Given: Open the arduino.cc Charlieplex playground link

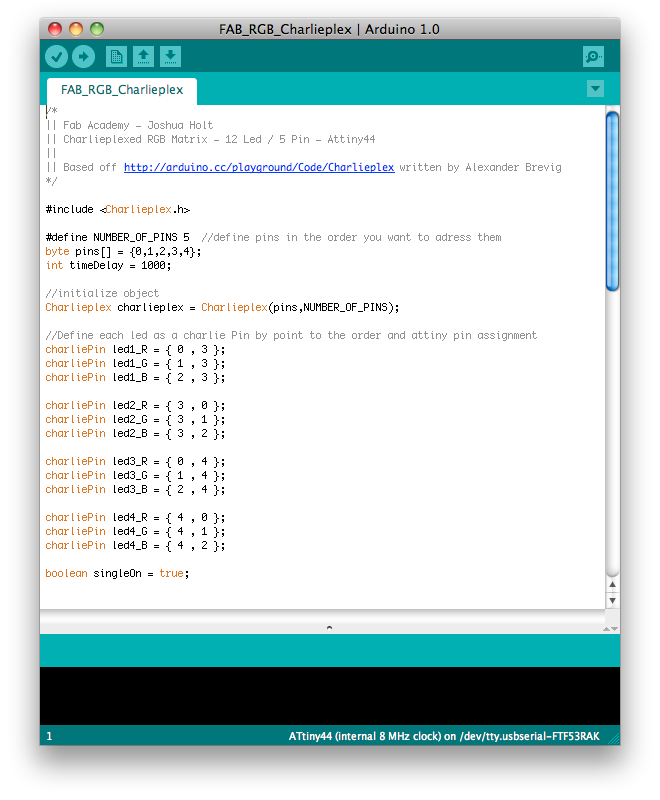Looking at the screenshot, I should pyautogui.click(x=259, y=167).
